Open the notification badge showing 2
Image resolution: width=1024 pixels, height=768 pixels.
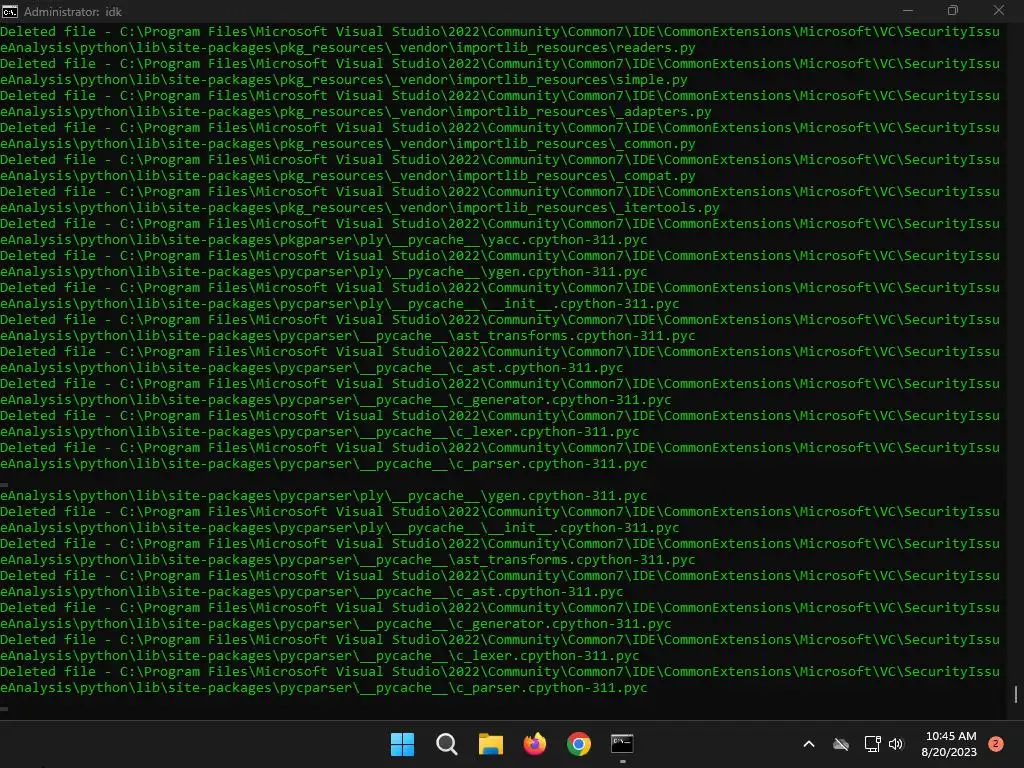(x=995, y=744)
